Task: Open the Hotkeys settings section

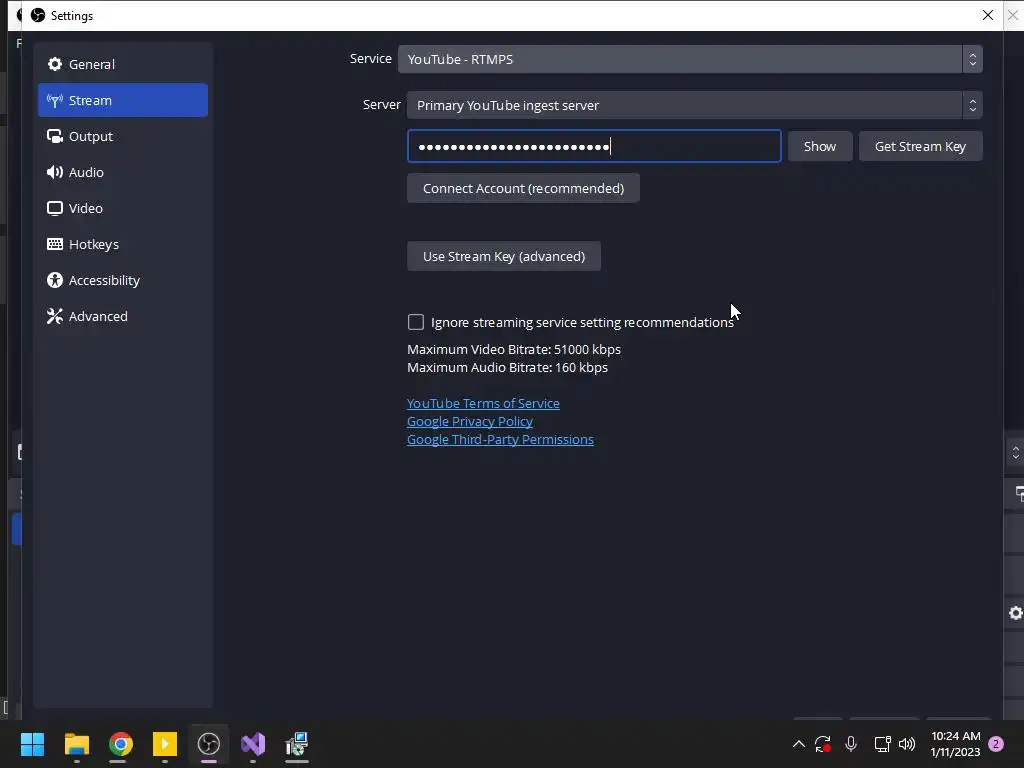Action: [x=123, y=244]
